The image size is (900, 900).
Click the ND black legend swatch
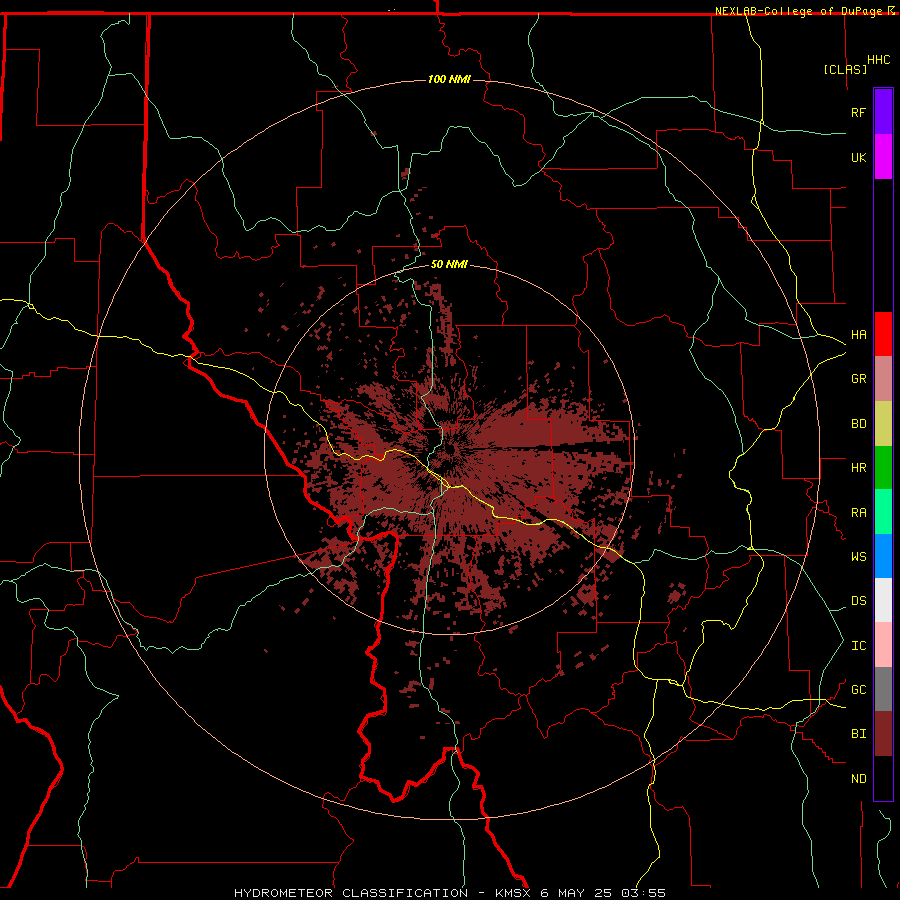(883, 778)
